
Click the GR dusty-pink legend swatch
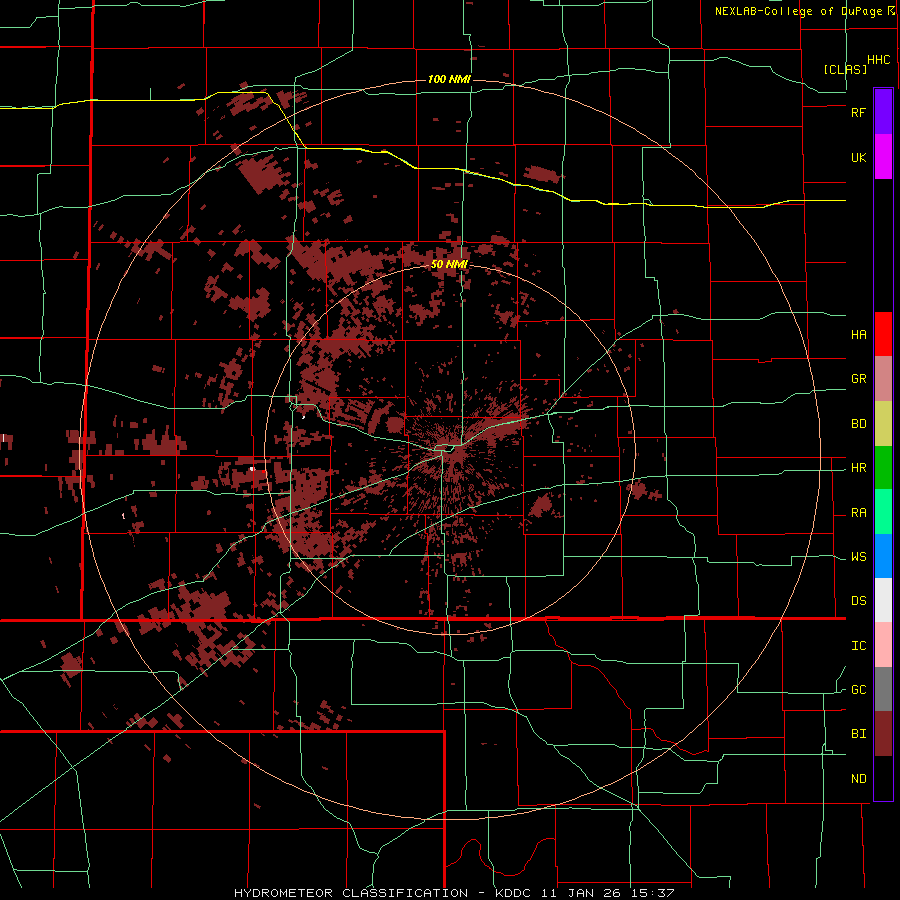pos(883,379)
